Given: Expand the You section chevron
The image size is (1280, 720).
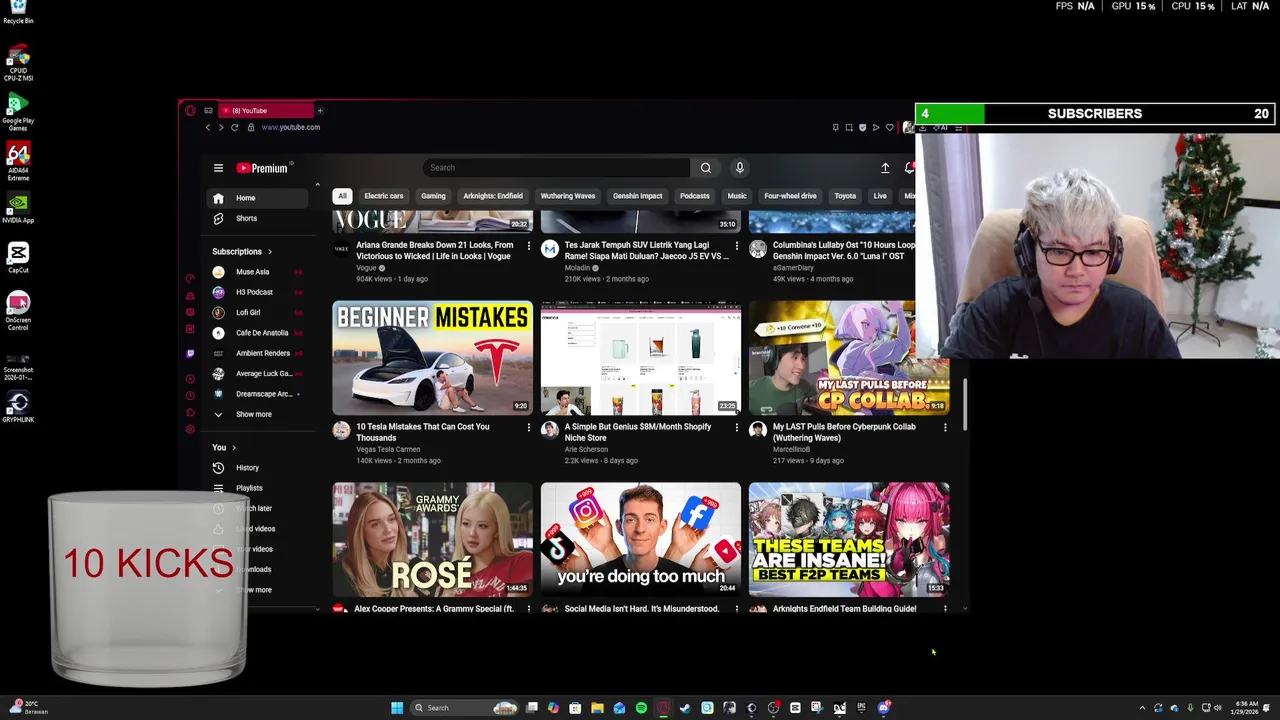Looking at the screenshot, I should click(x=234, y=448).
